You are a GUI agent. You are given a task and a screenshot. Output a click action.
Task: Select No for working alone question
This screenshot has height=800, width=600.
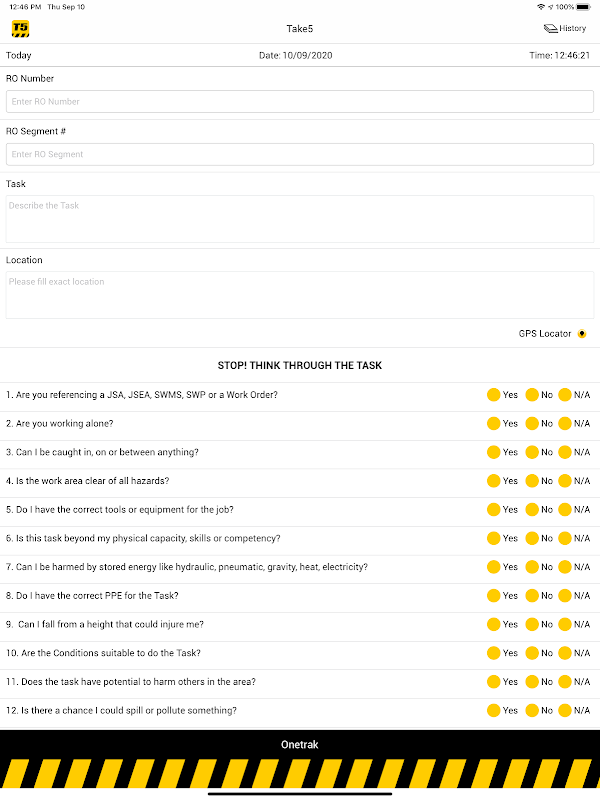pos(532,423)
